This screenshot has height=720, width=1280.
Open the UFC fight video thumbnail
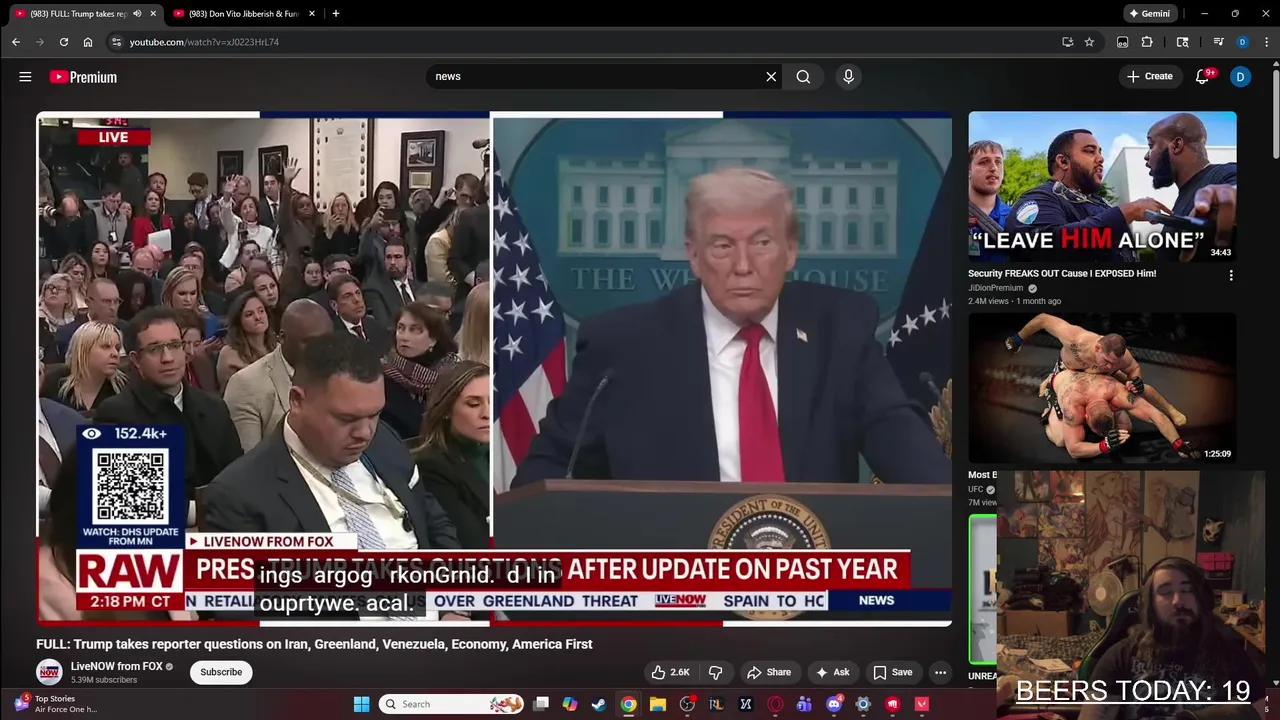click(x=1102, y=388)
